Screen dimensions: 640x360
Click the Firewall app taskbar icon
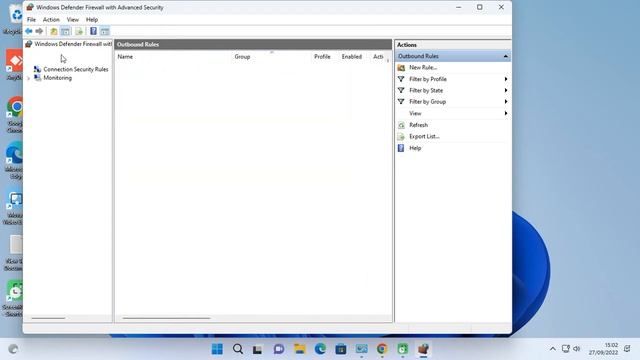pos(423,349)
